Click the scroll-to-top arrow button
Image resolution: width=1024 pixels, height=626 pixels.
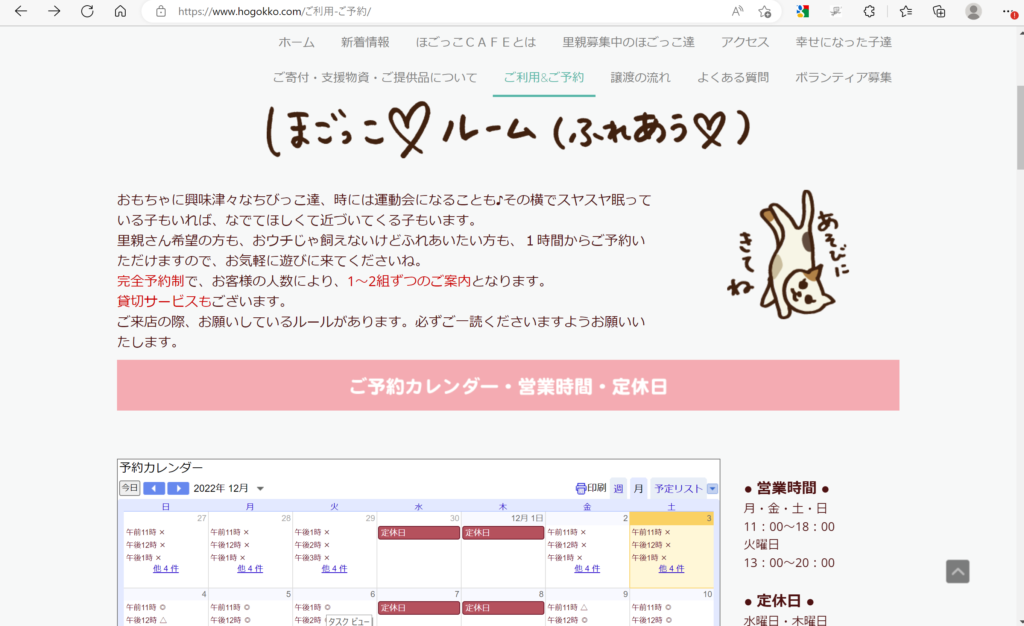click(957, 571)
